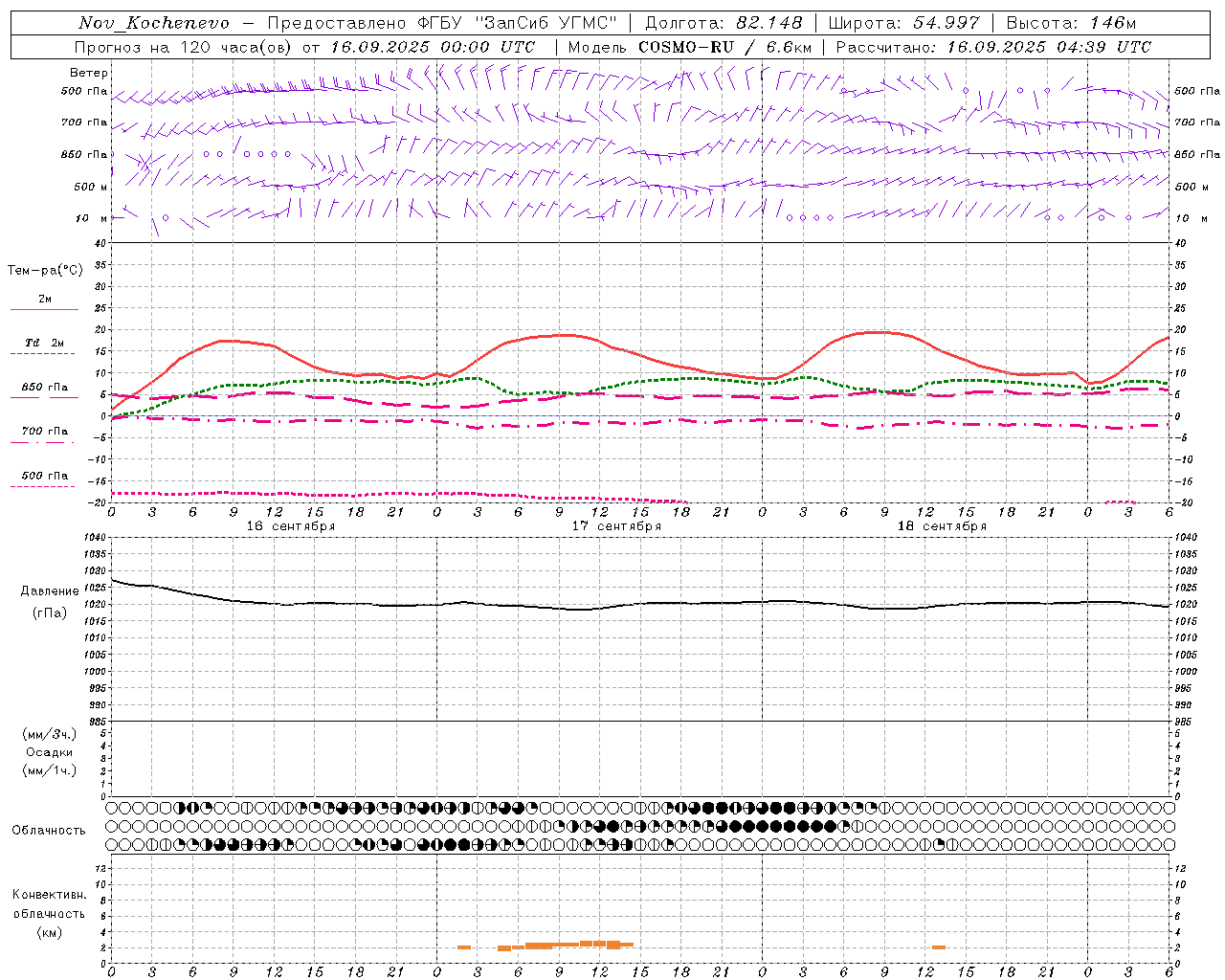Click the 'Облачность' cloud cover label
Viewport: 1225px width, 980px height.
[x=49, y=831]
